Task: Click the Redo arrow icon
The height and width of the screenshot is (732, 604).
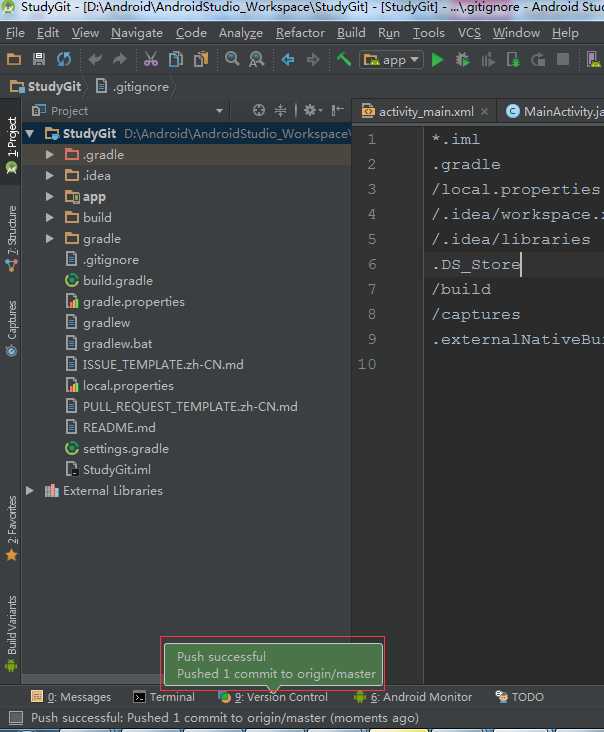Action: [x=120, y=59]
